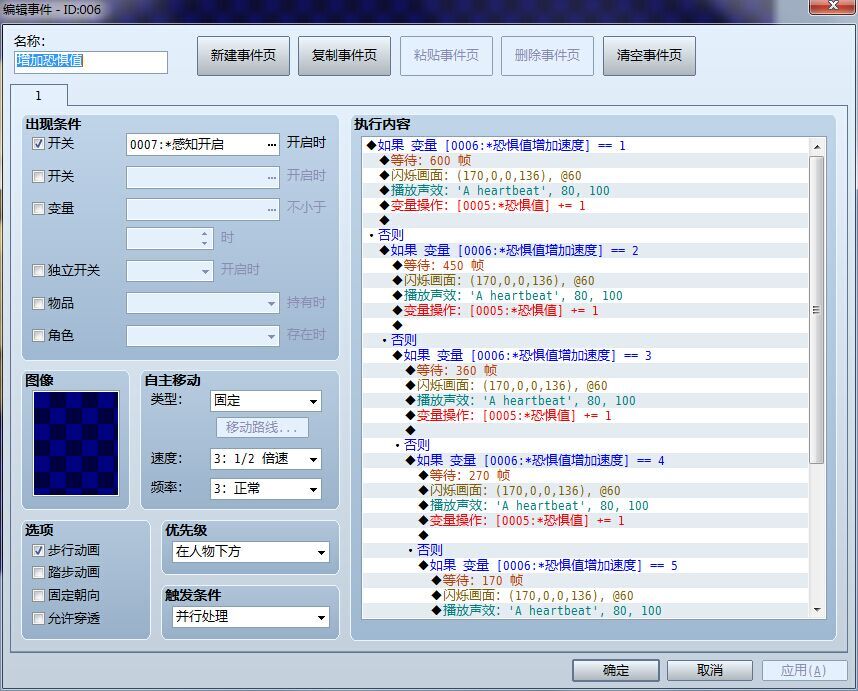Enable the 物品 condition checkbox

38,303
